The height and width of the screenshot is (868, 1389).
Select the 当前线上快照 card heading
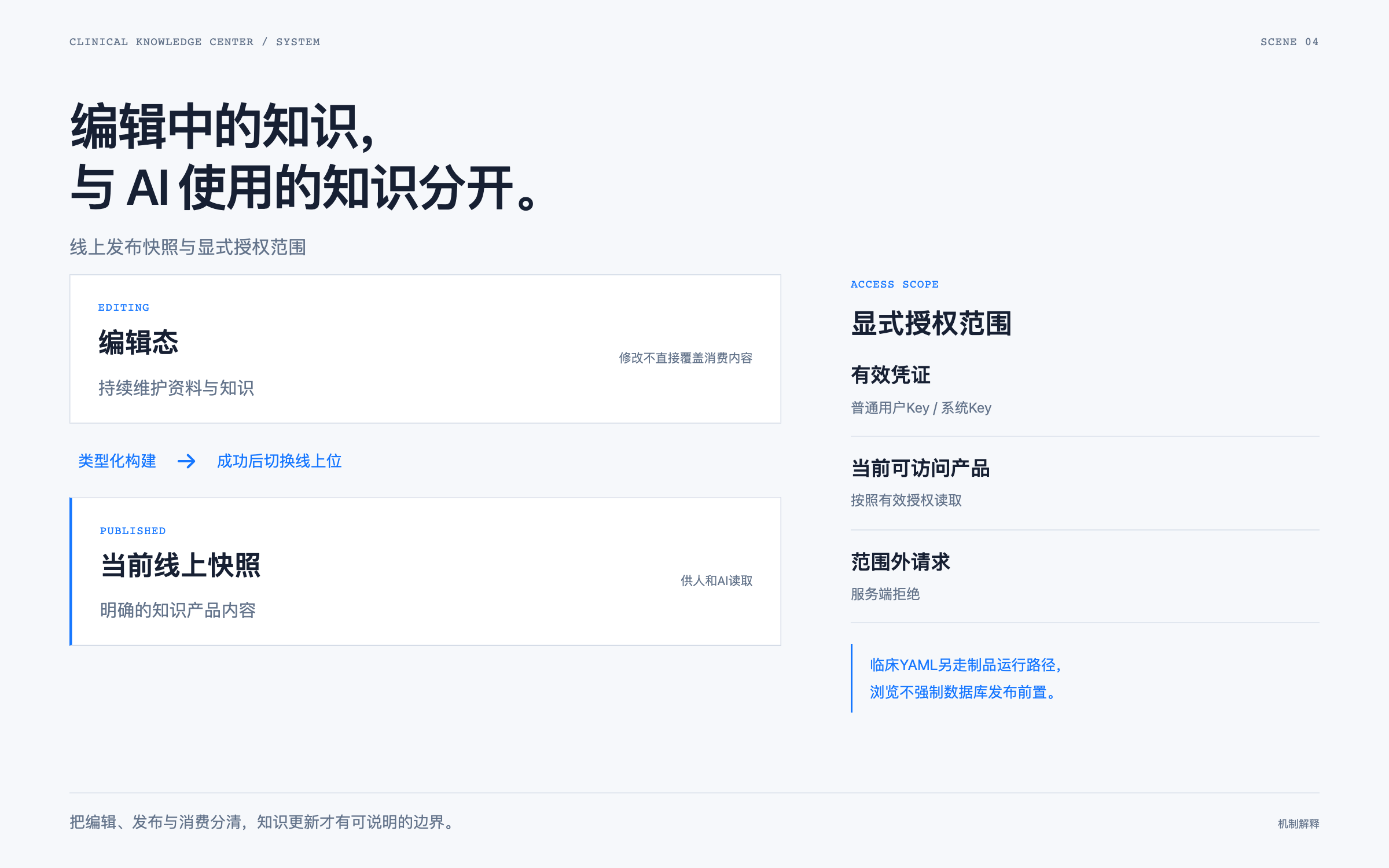point(181,565)
